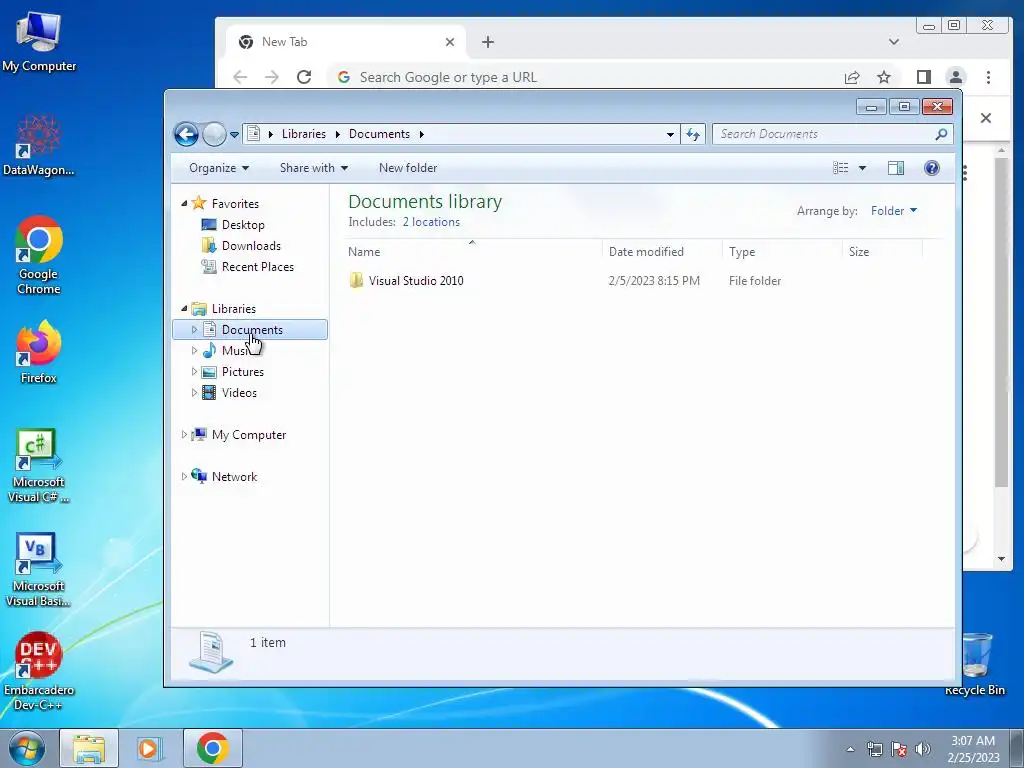The height and width of the screenshot is (768, 1024).
Task: Open the Chrome three-dot menu
Action: [988, 77]
